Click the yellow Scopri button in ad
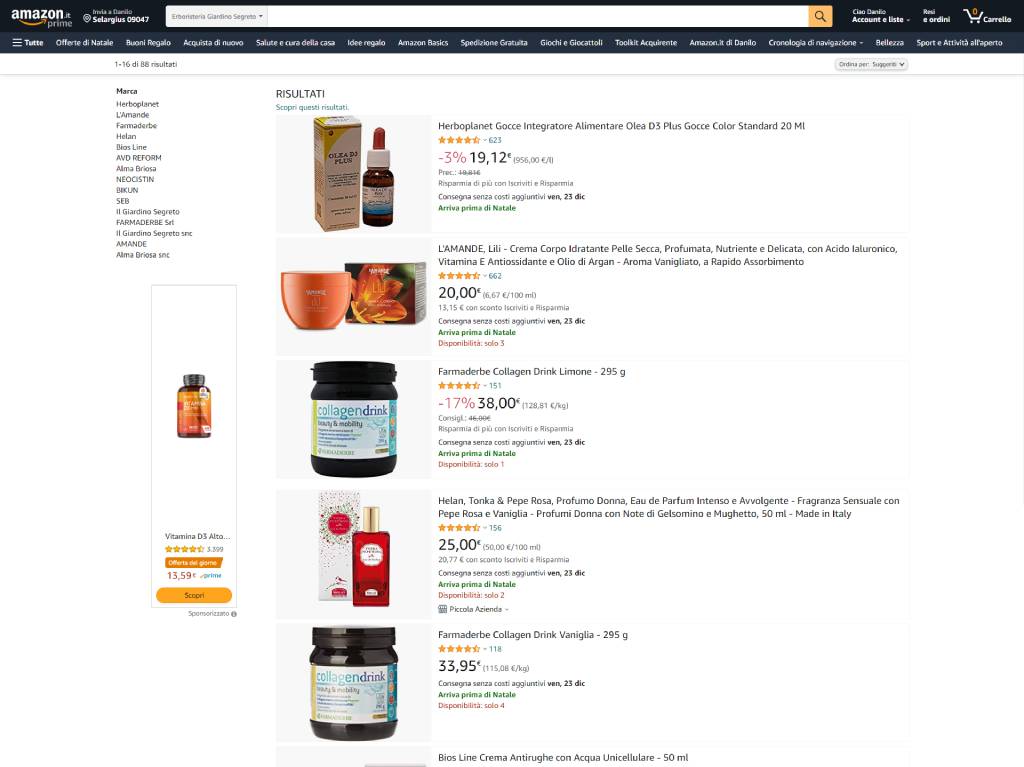 point(194,595)
